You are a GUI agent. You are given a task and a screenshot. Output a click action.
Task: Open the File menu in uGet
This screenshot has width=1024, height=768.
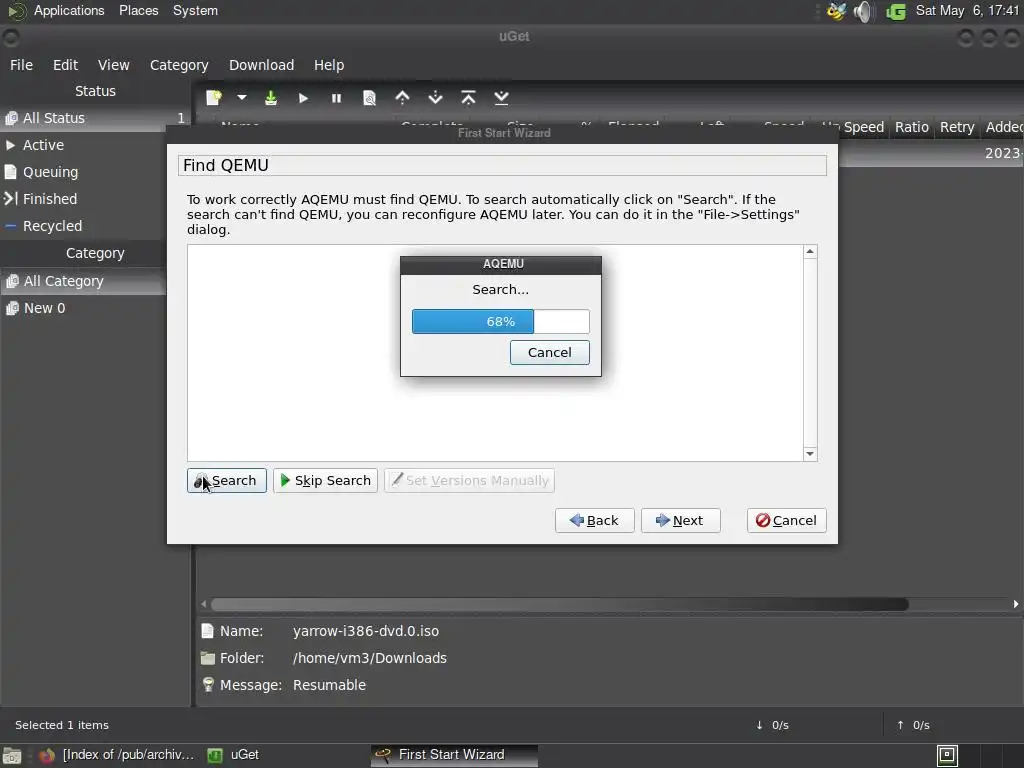tap(22, 65)
